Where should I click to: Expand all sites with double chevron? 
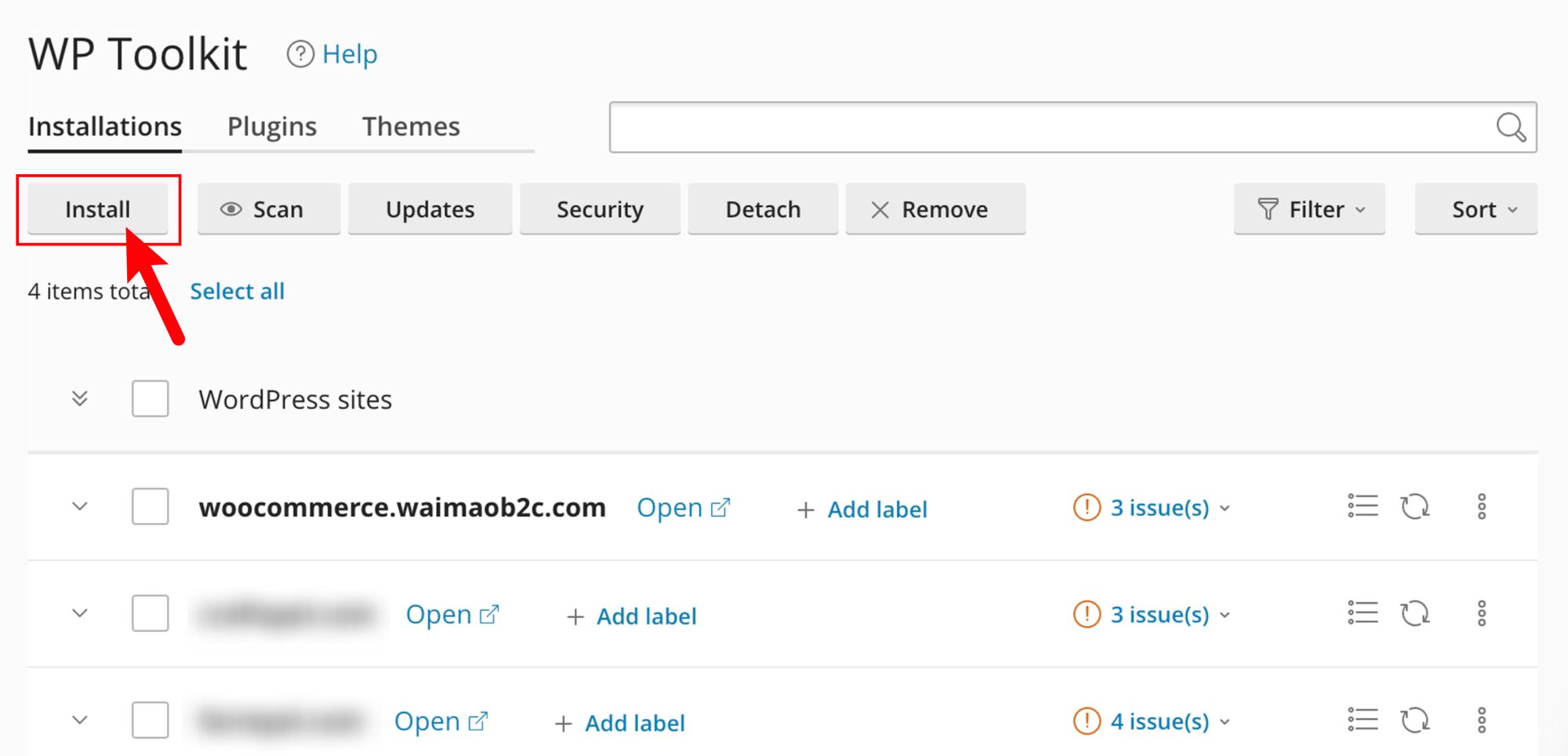(80, 399)
